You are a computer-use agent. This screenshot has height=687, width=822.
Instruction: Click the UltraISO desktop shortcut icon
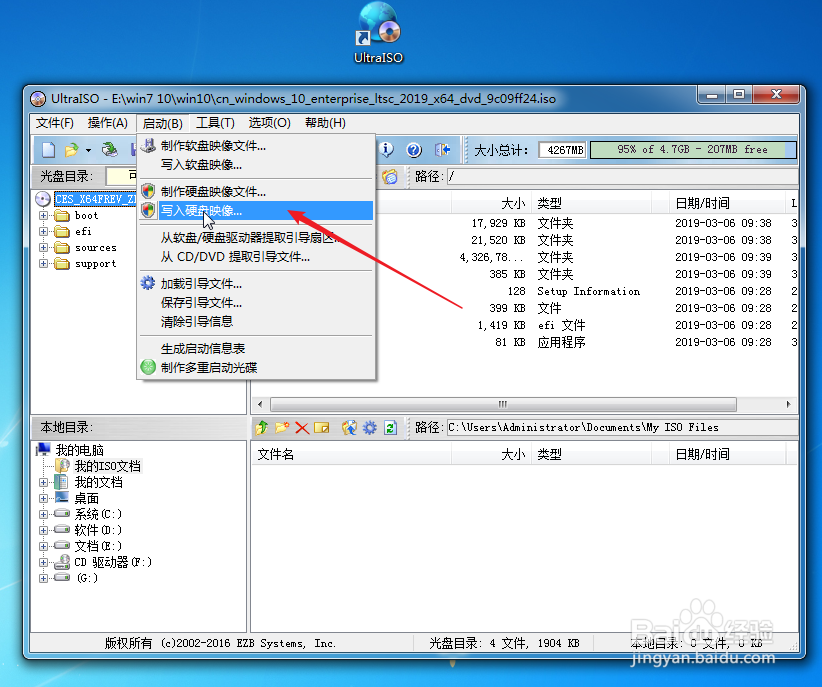tap(378, 33)
